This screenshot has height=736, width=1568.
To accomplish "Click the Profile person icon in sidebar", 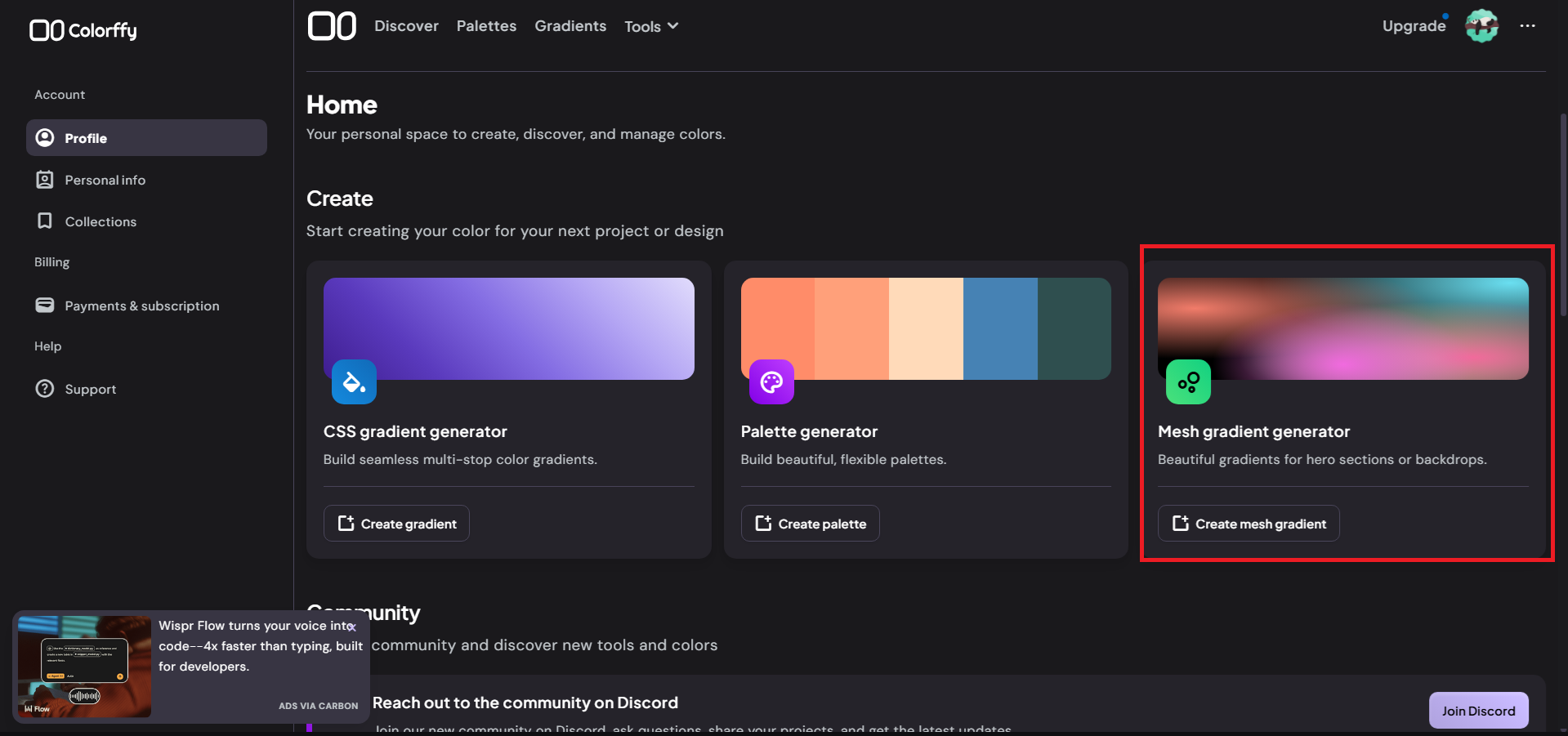I will pos(45,137).
